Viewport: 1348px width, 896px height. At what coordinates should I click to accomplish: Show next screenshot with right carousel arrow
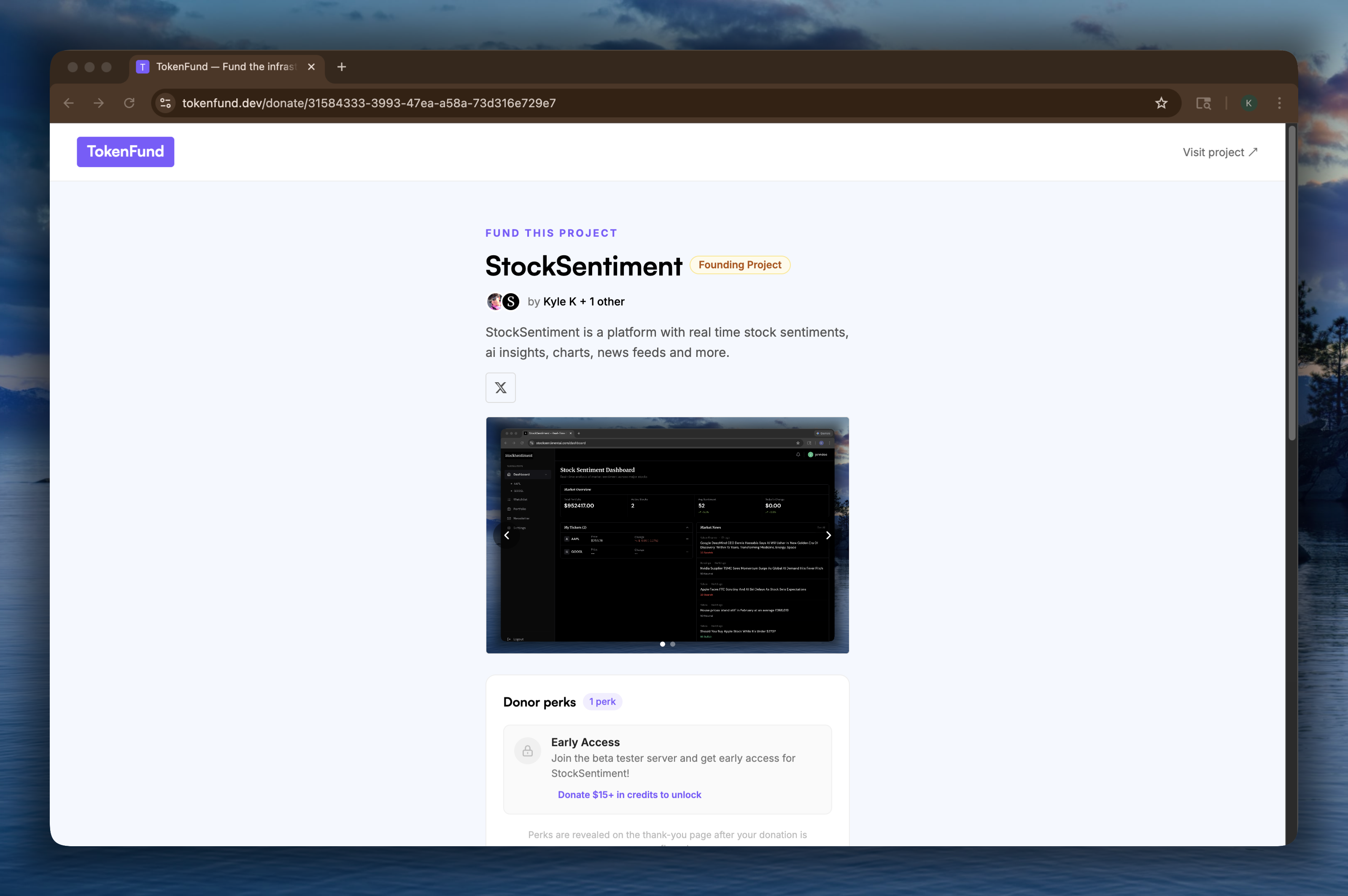point(829,535)
